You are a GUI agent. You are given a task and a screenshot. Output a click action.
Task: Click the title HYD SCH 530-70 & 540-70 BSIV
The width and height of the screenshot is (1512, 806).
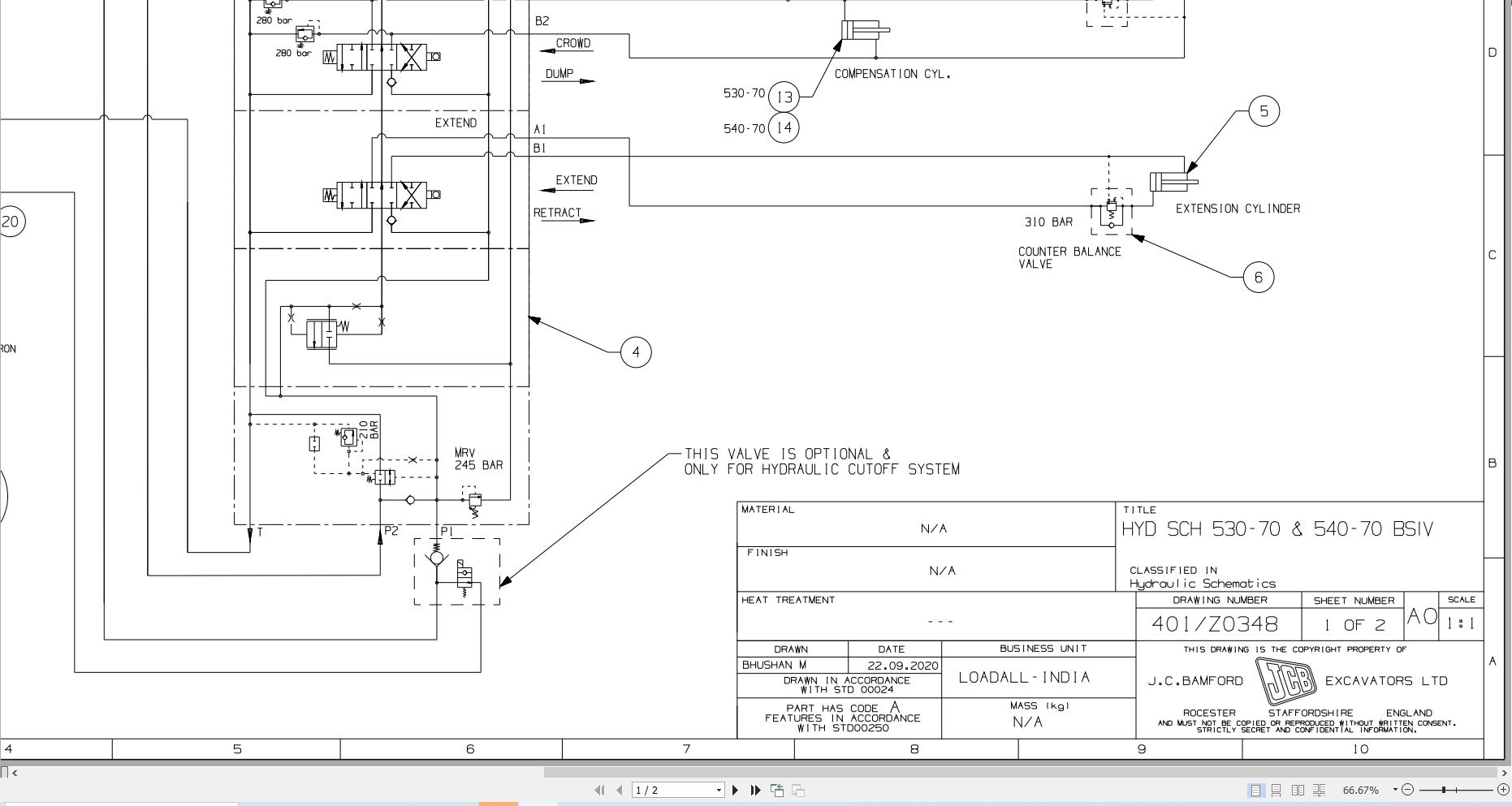1278,529
